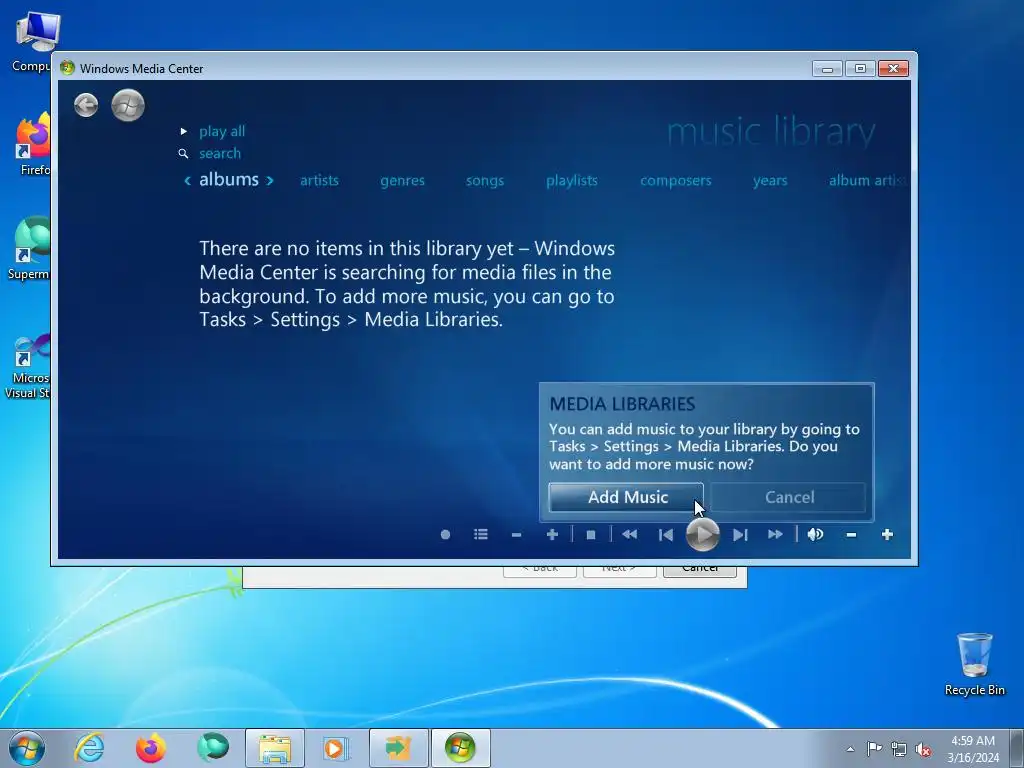Click the network tray icon
This screenshot has height=768, width=1024.
[x=899, y=749]
